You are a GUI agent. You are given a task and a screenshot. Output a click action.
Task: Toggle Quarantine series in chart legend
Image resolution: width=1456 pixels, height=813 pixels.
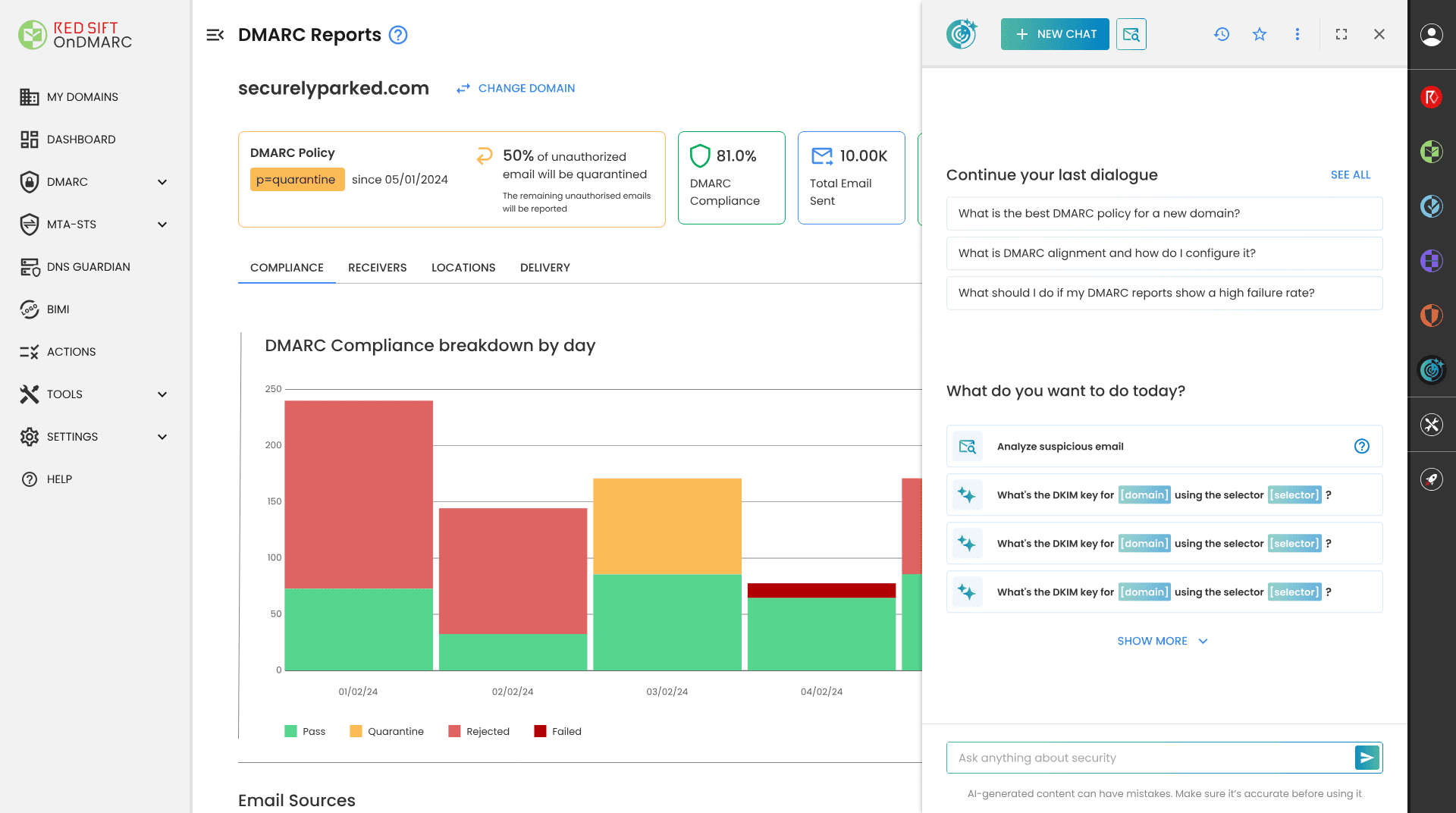(387, 731)
